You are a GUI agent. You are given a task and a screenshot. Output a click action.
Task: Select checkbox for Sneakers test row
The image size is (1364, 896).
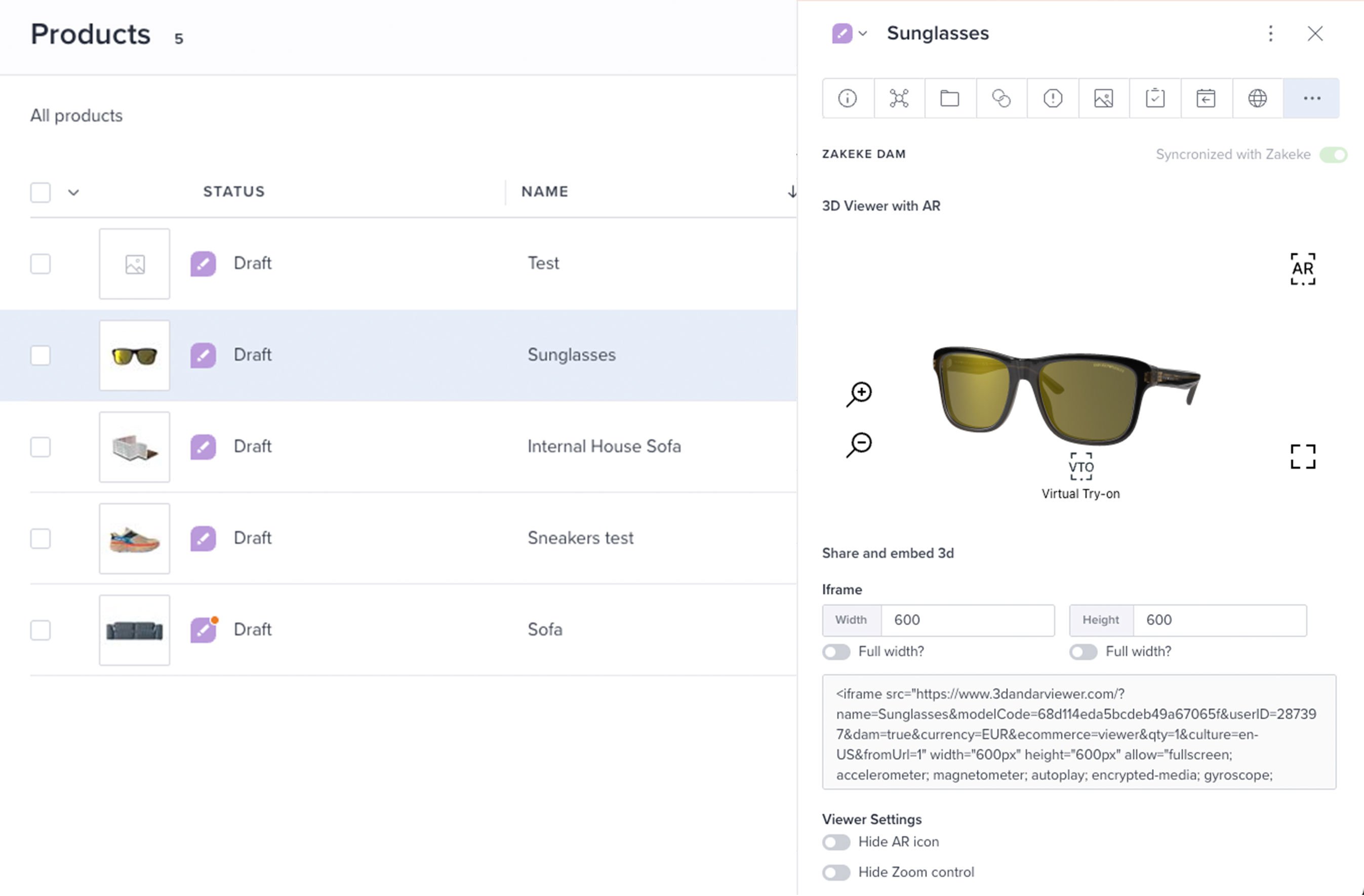point(41,539)
